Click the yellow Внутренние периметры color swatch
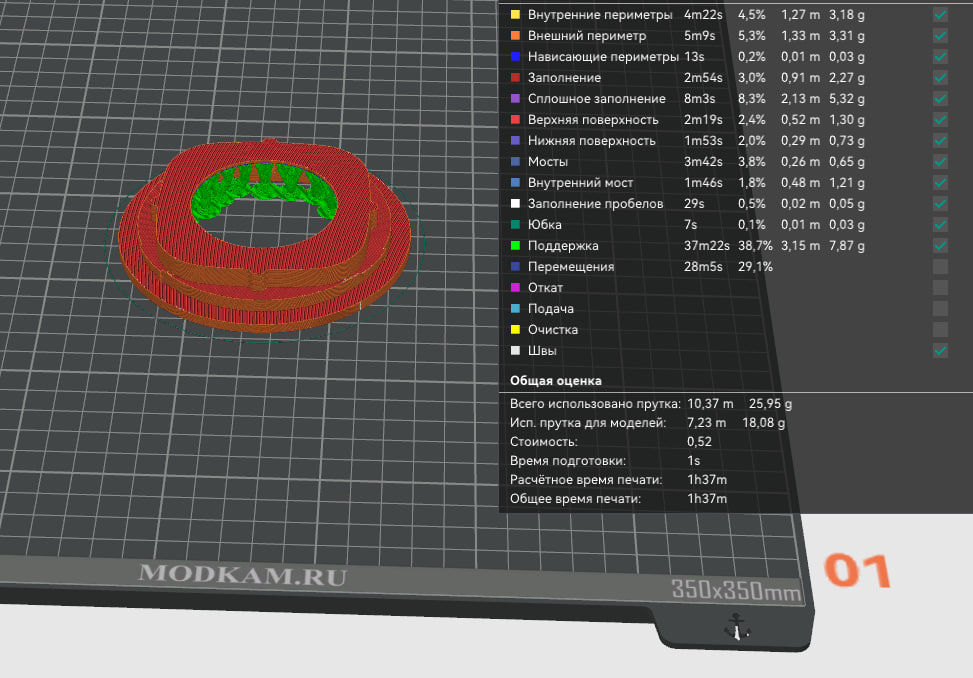The image size is (973, 678). coord(515,14)
